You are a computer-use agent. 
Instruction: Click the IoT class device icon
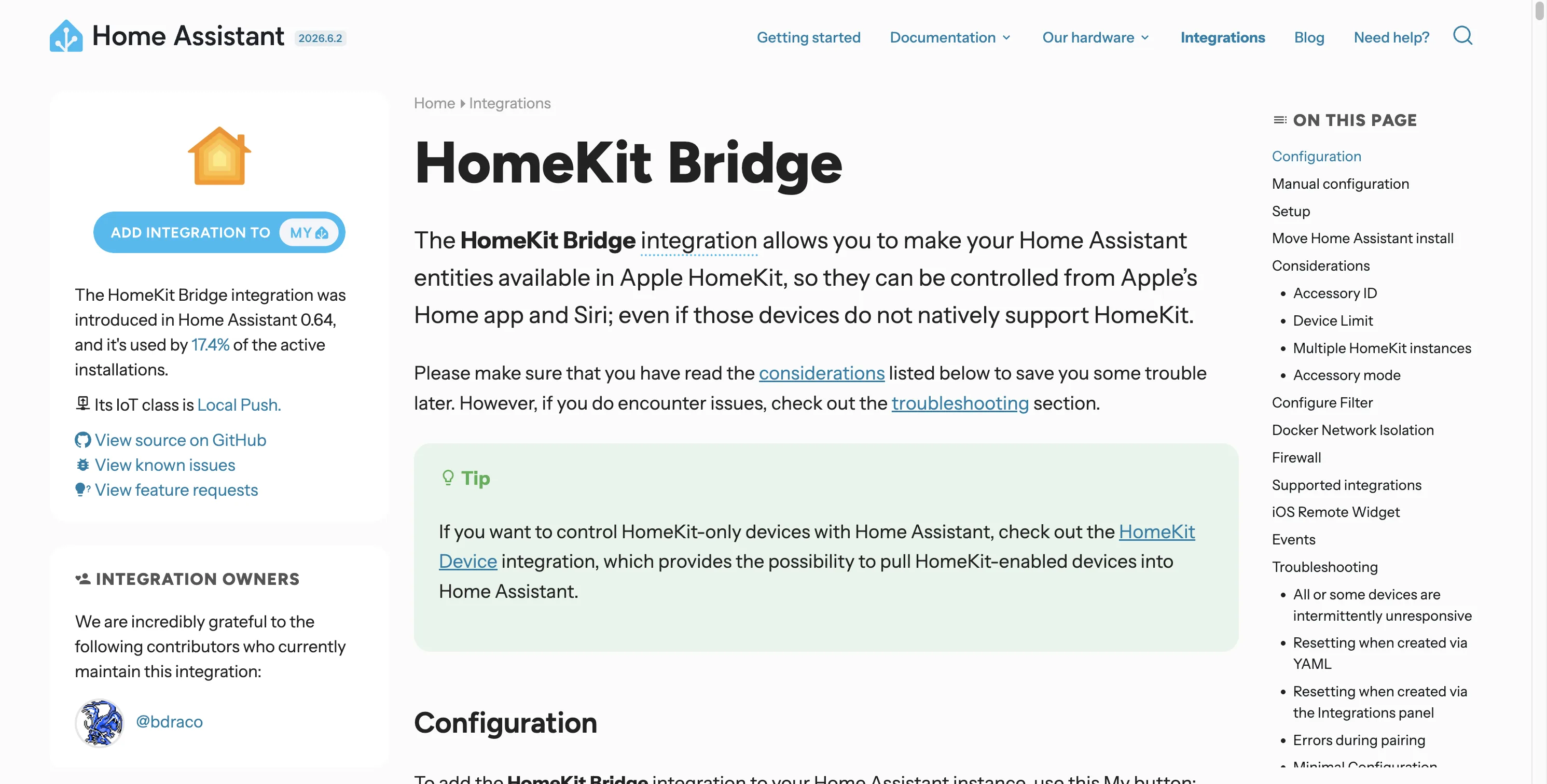pos(83,403)
